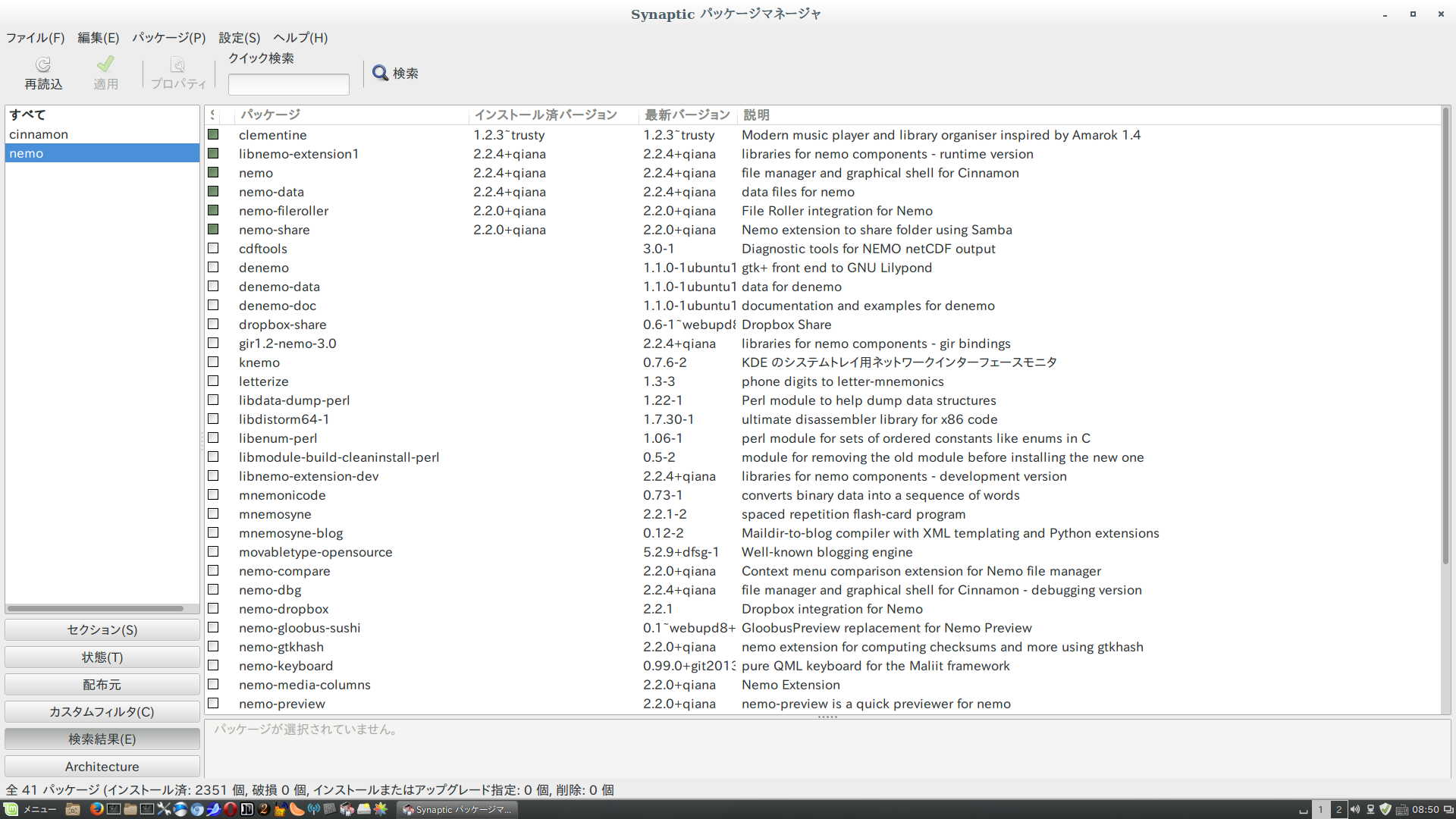The width and height of the screenshot is (1456, 819).
Task: Launch Firefox from the taskbar
Action: pos(97,809)
